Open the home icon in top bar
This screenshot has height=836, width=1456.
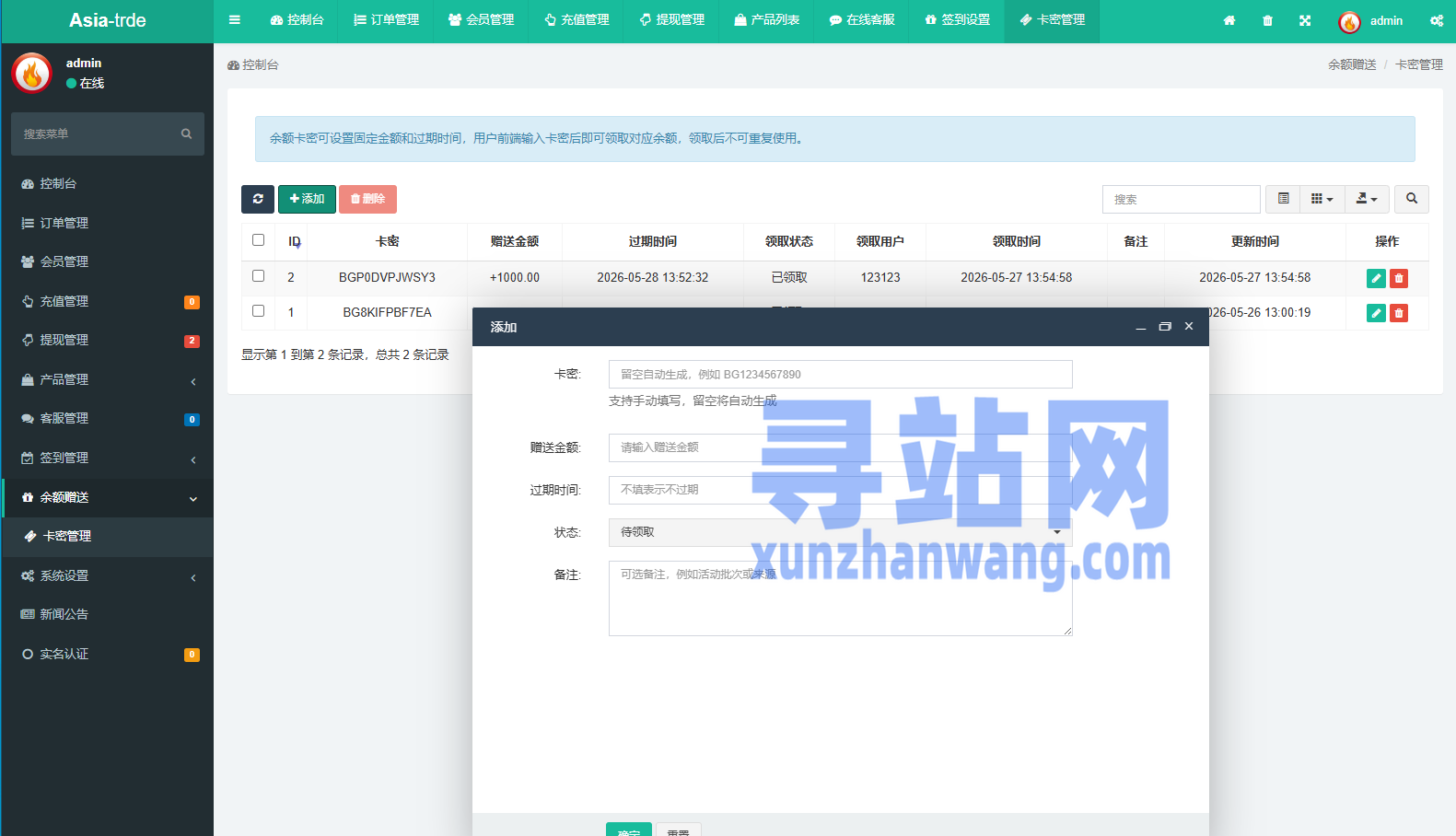1229,20
